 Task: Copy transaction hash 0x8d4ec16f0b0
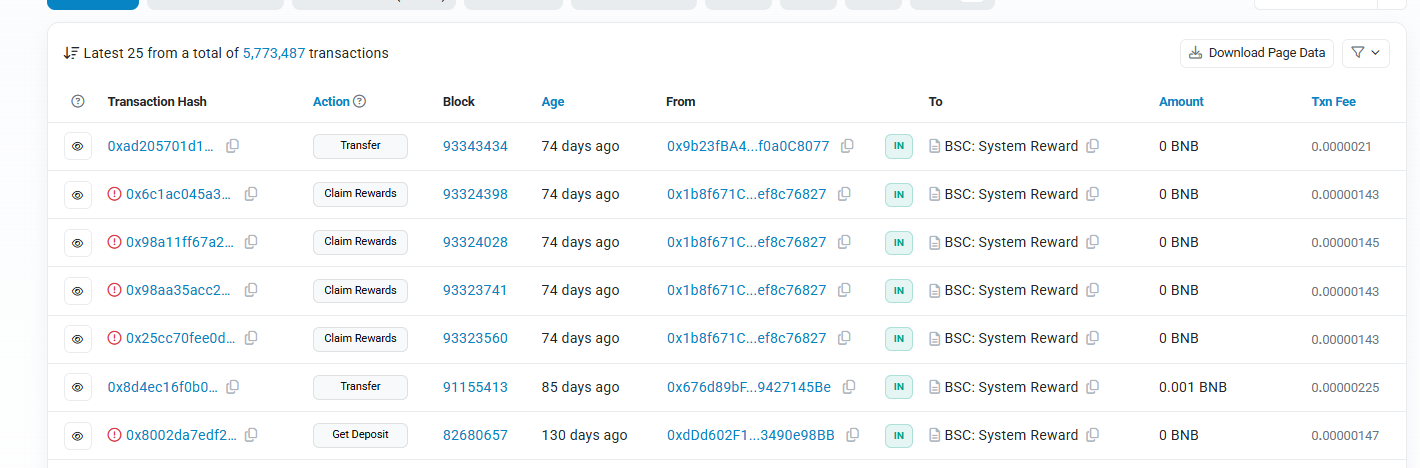click(232, 387)
